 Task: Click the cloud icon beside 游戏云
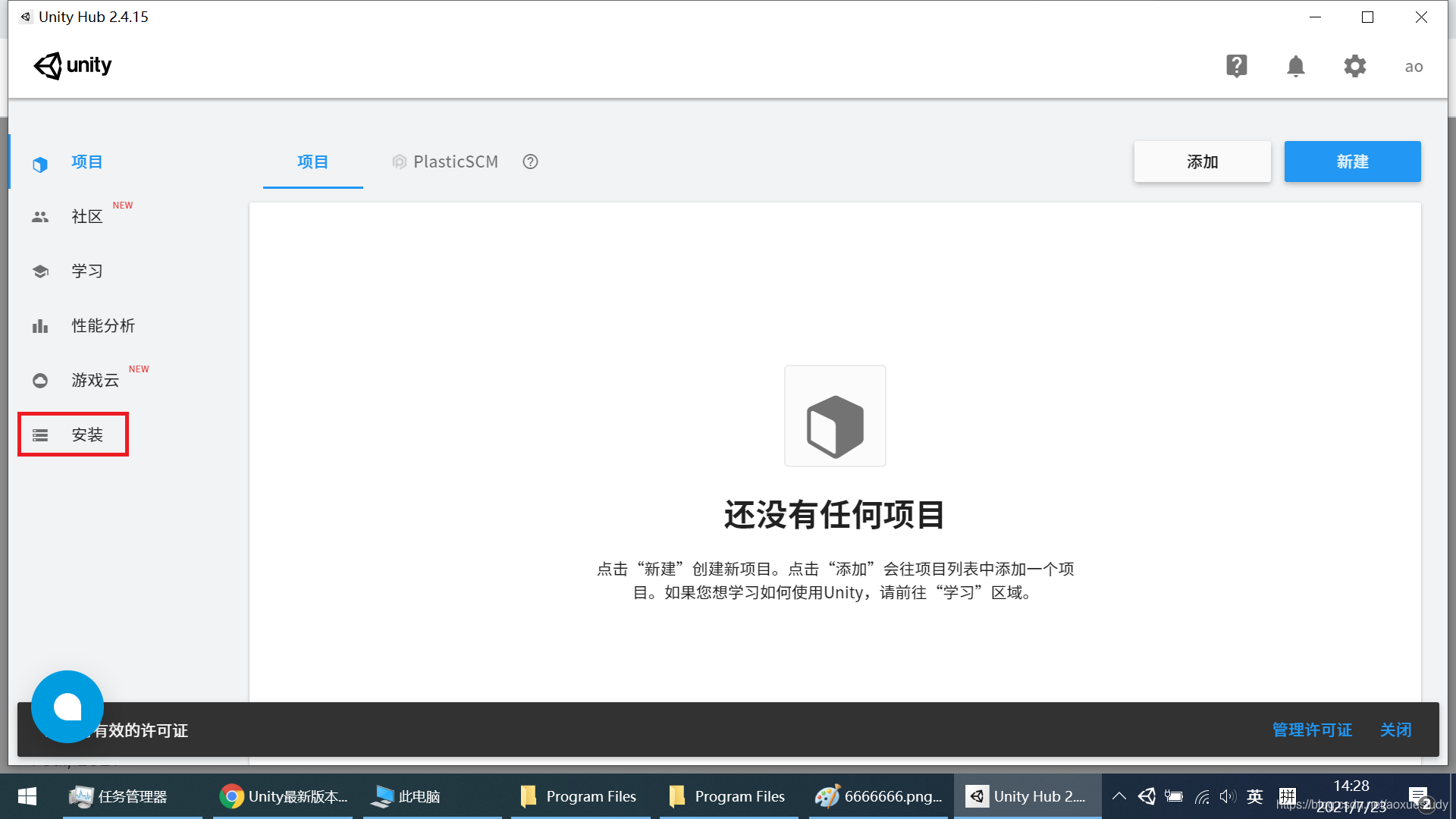tap(40, 381)
